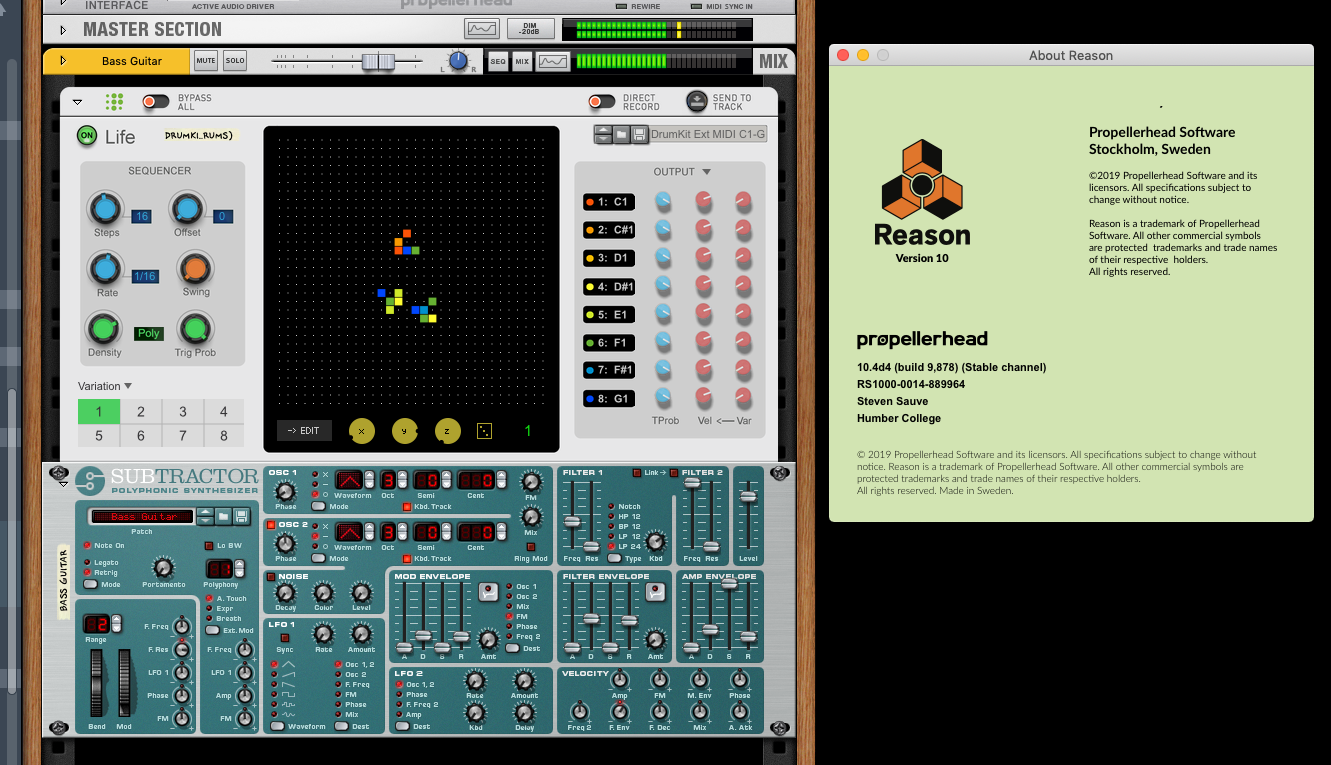The width and height of the screenshot is (1331, 765).
Task: Click the Edit button under grid
Action: 304,431
